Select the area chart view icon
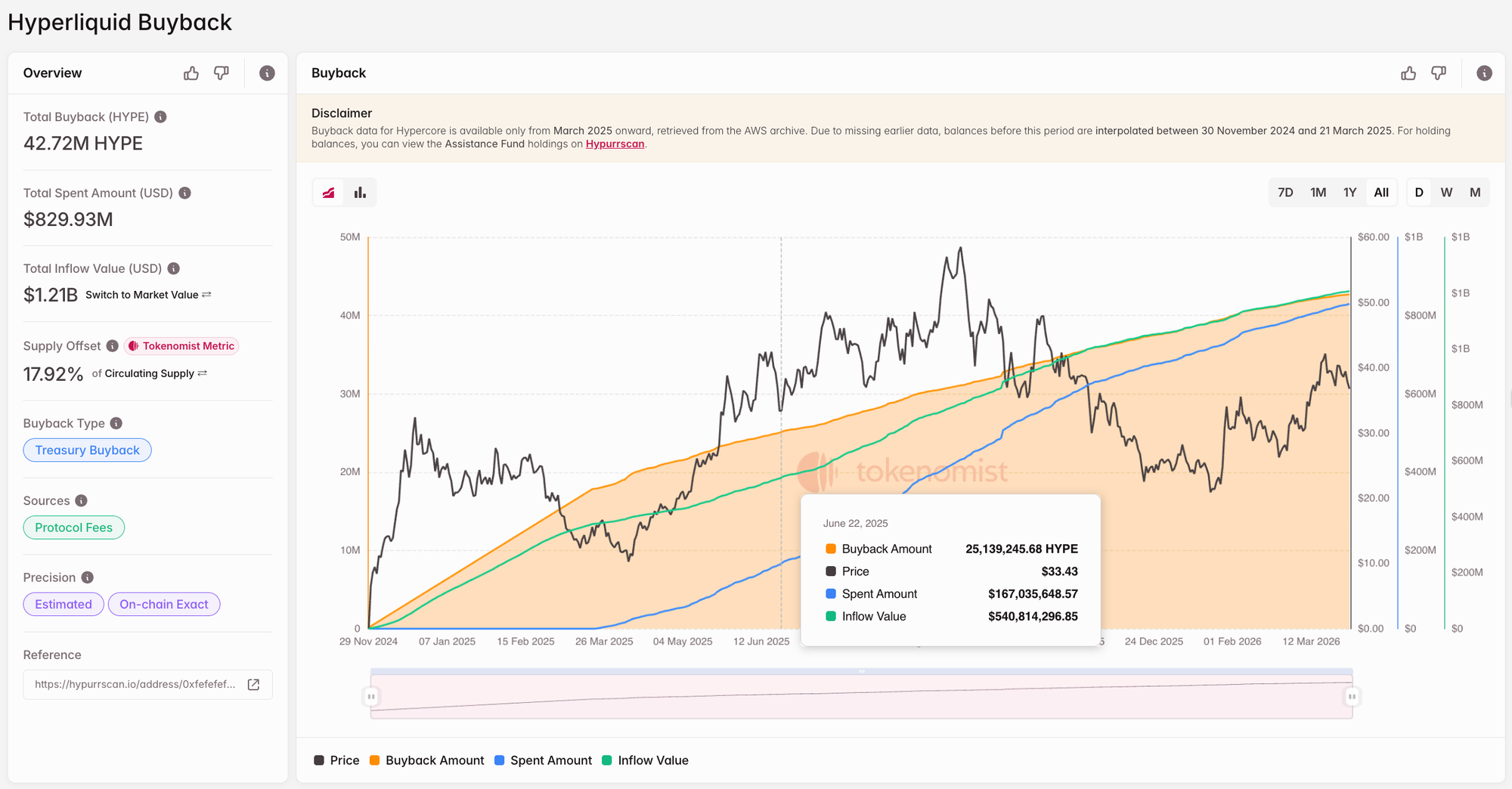Image resolution: width=1512 pixels, height=789 pixels. pyautogui.click(x=329, y=193)
